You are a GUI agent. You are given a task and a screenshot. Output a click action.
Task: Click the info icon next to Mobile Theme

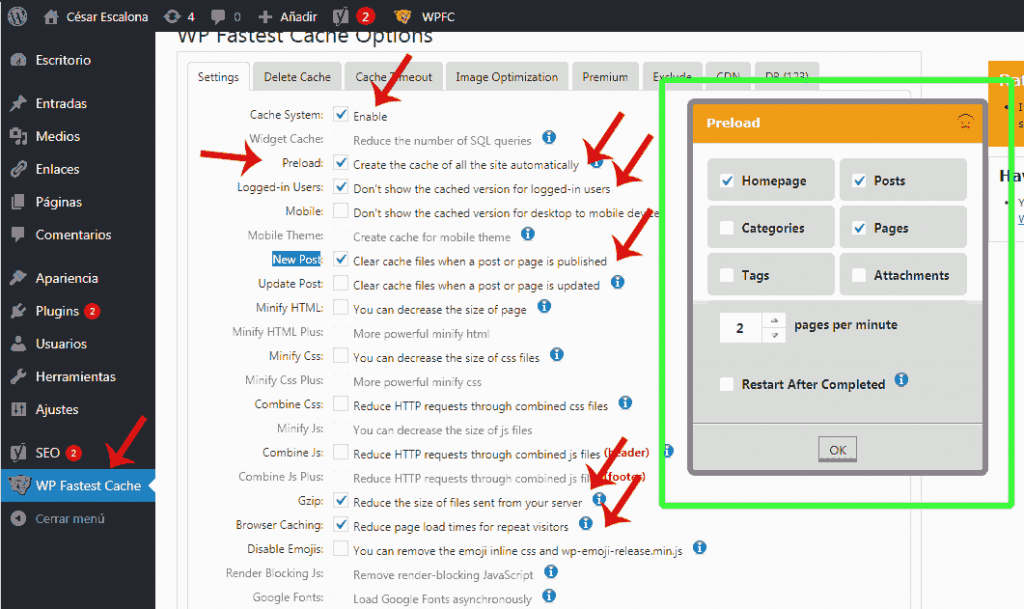(x=528, y=234)
